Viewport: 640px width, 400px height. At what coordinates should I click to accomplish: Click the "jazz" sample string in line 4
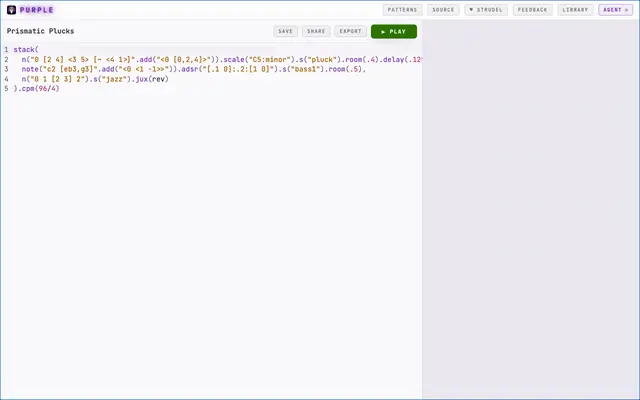[114, 79]
